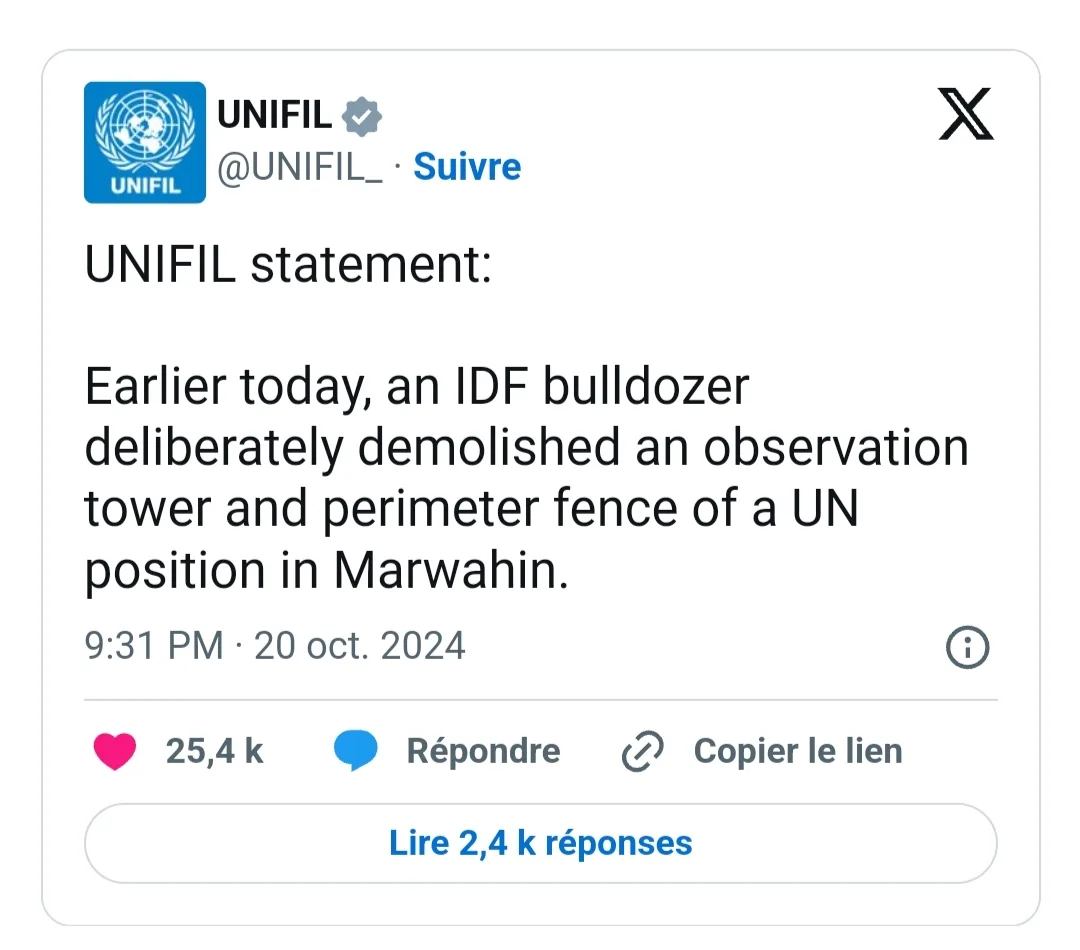
Task: Click the Répondre label
Action: [x=483, y=751]
